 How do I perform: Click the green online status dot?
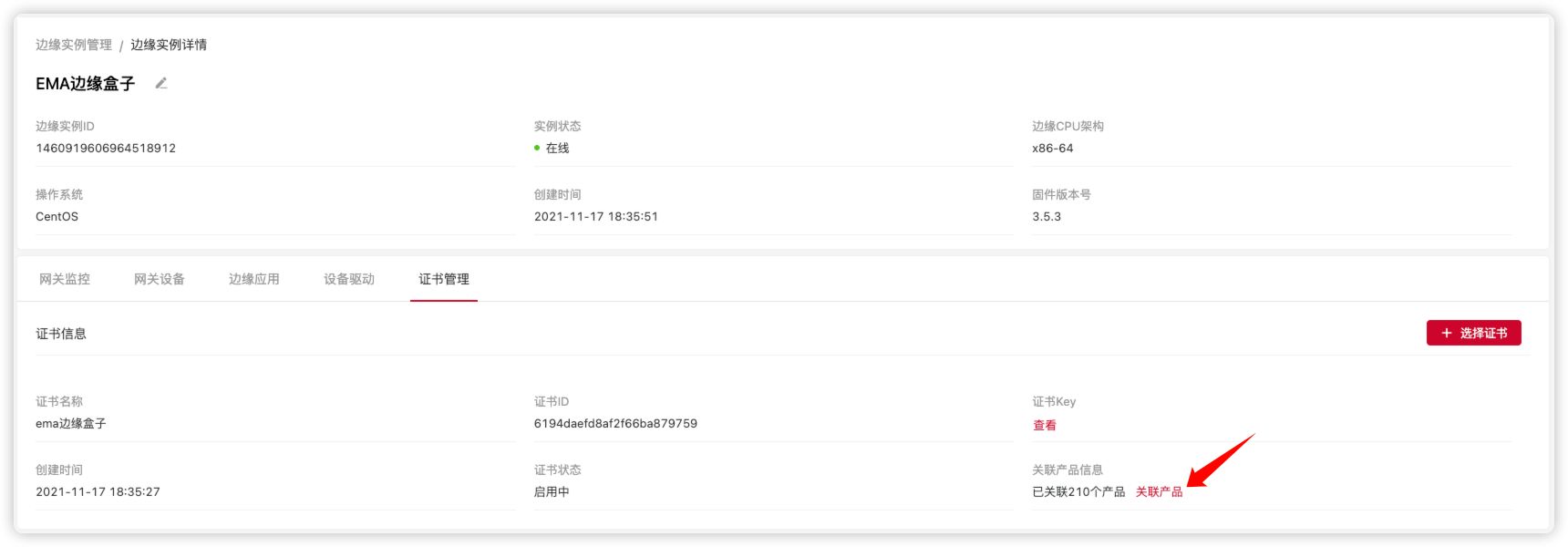point(537,148)
